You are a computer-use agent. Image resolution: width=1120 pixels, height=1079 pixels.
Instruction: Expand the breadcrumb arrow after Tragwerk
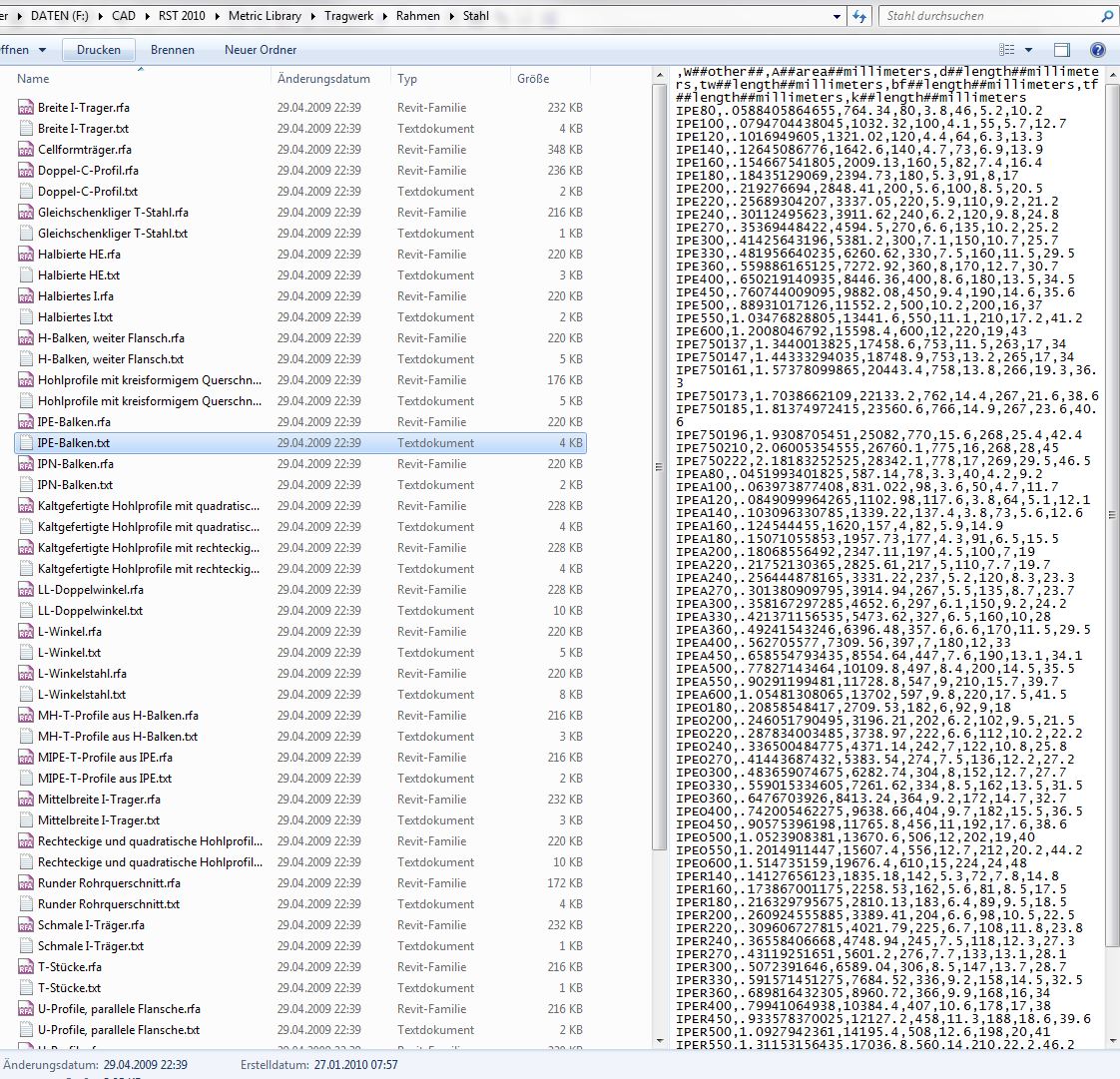385,16
